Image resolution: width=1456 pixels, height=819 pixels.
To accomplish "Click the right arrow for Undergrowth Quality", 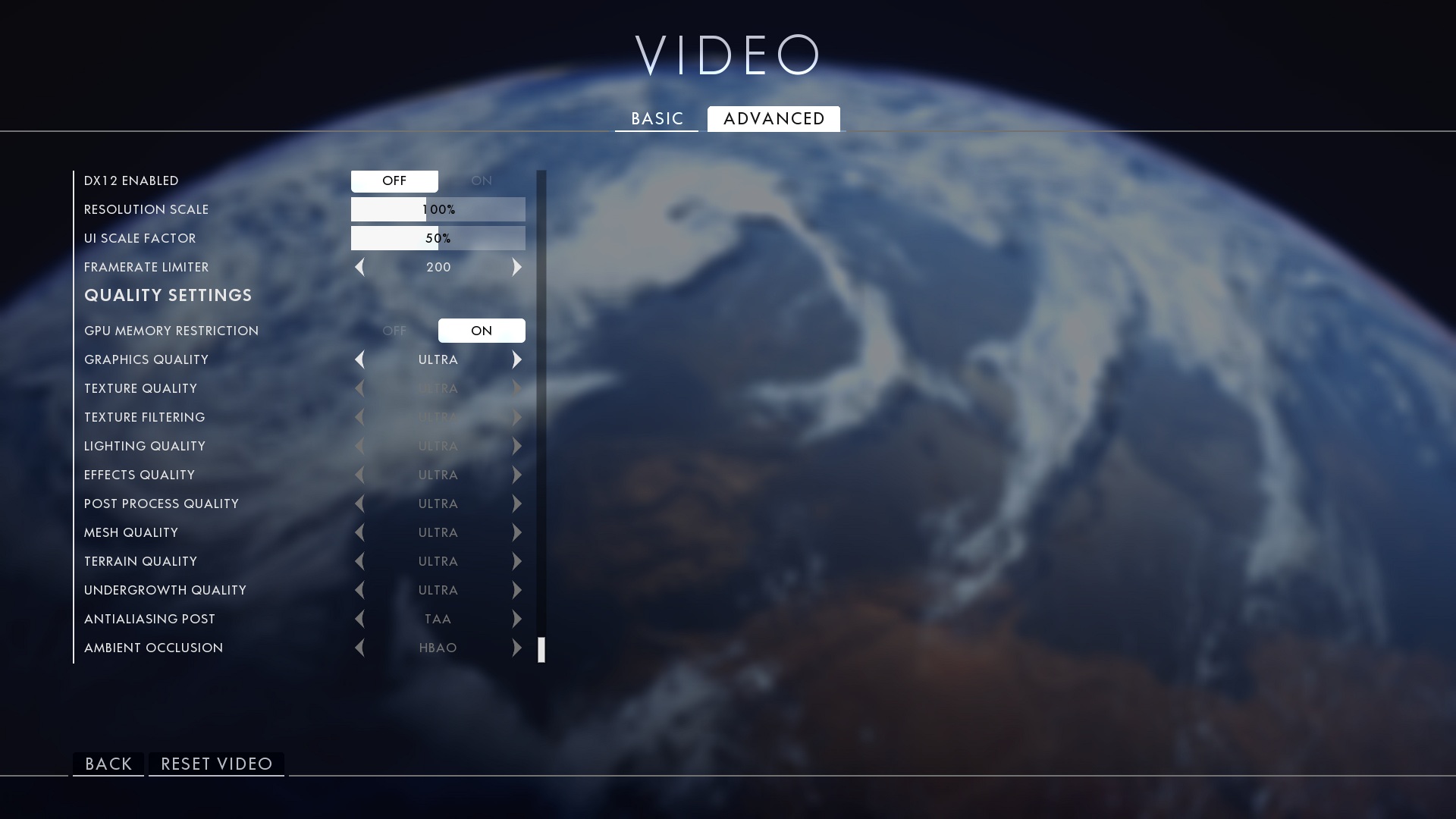I will pos(517,589).
